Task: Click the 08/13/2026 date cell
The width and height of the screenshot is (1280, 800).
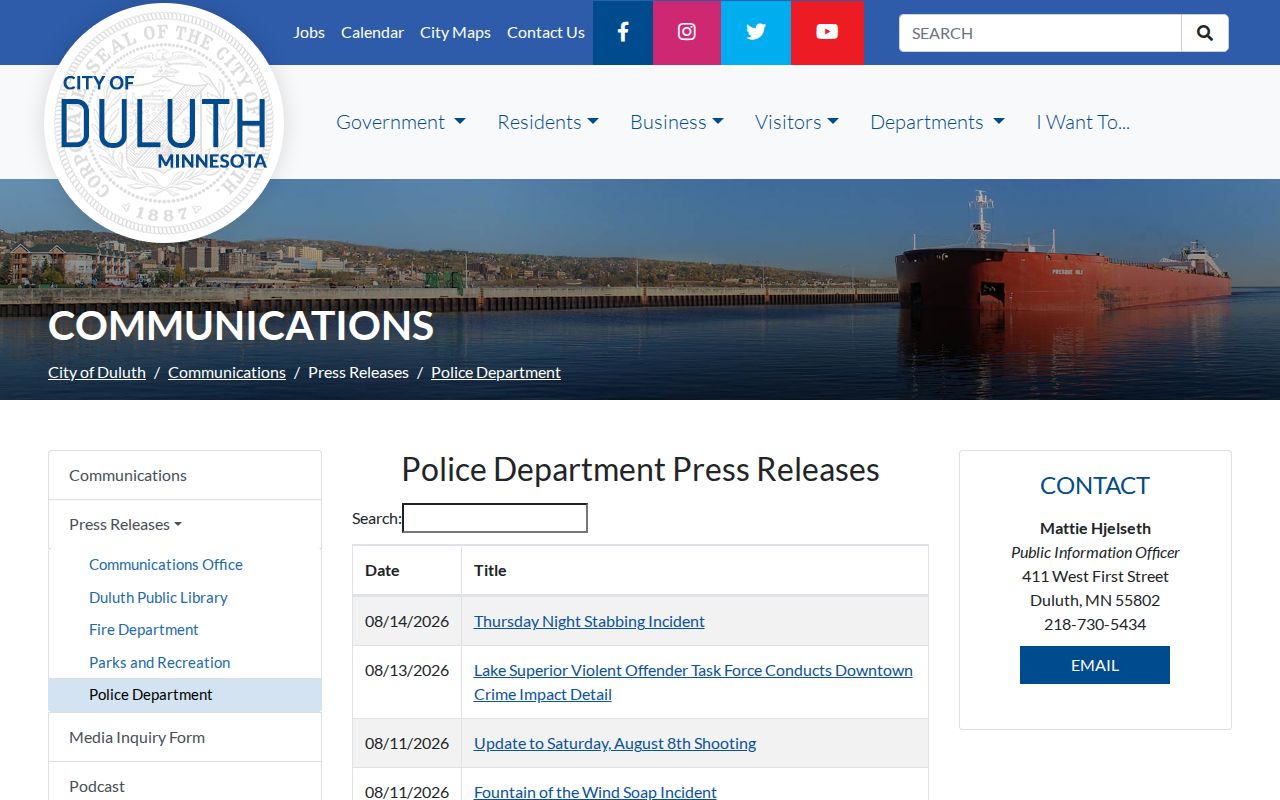Action: click(x=407, y=682)
